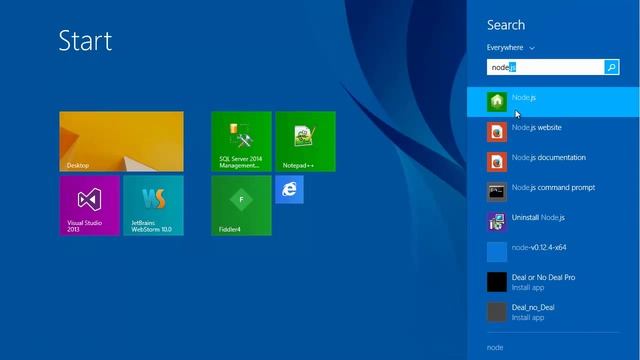Image resolution: width=640 pixels, height=360 pixels.
Task: Launch Visual Studio 2013 tile
Action: click(89, 205)
